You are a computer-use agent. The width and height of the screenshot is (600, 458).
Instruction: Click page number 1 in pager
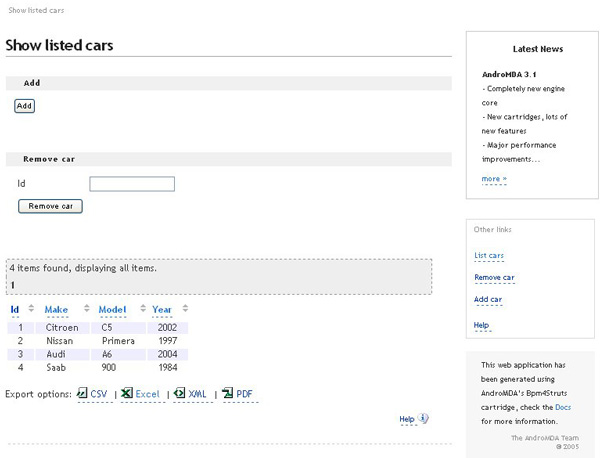coord(13,285)
